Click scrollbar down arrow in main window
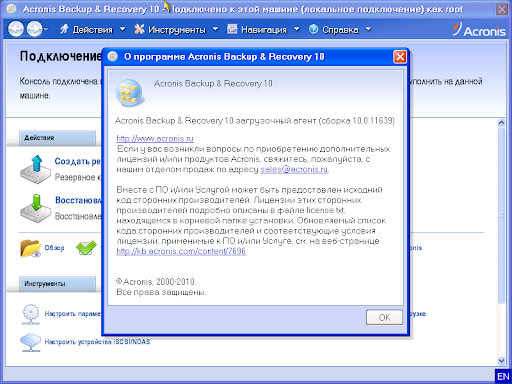 click(x=501, y=360)
